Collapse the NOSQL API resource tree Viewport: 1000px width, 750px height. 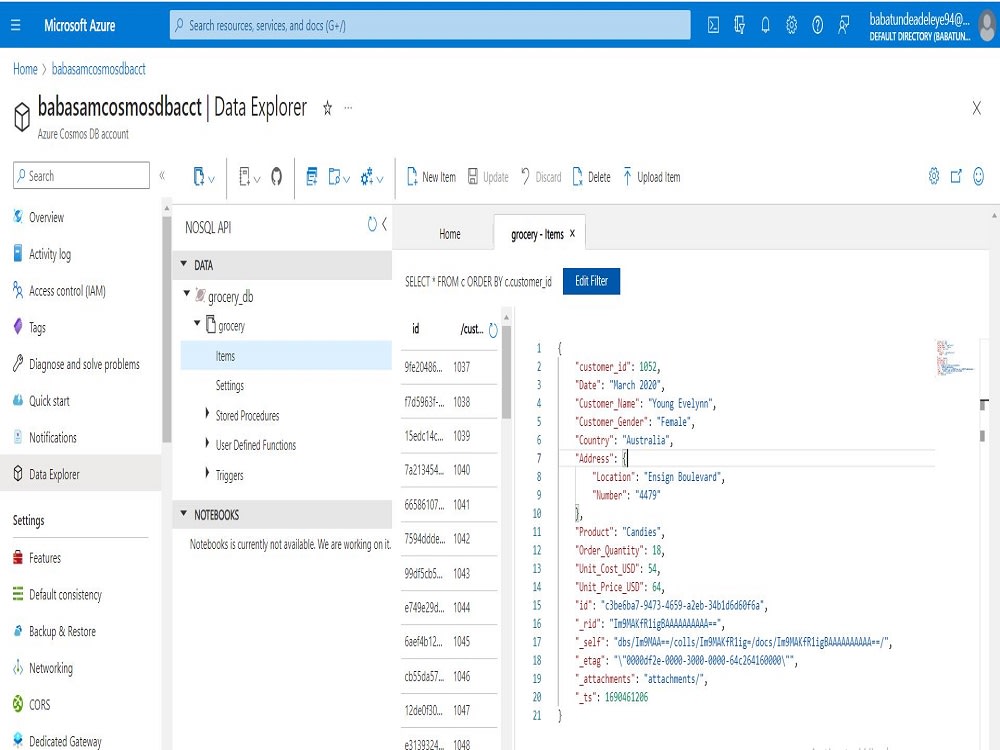click(x=385, y=224)
